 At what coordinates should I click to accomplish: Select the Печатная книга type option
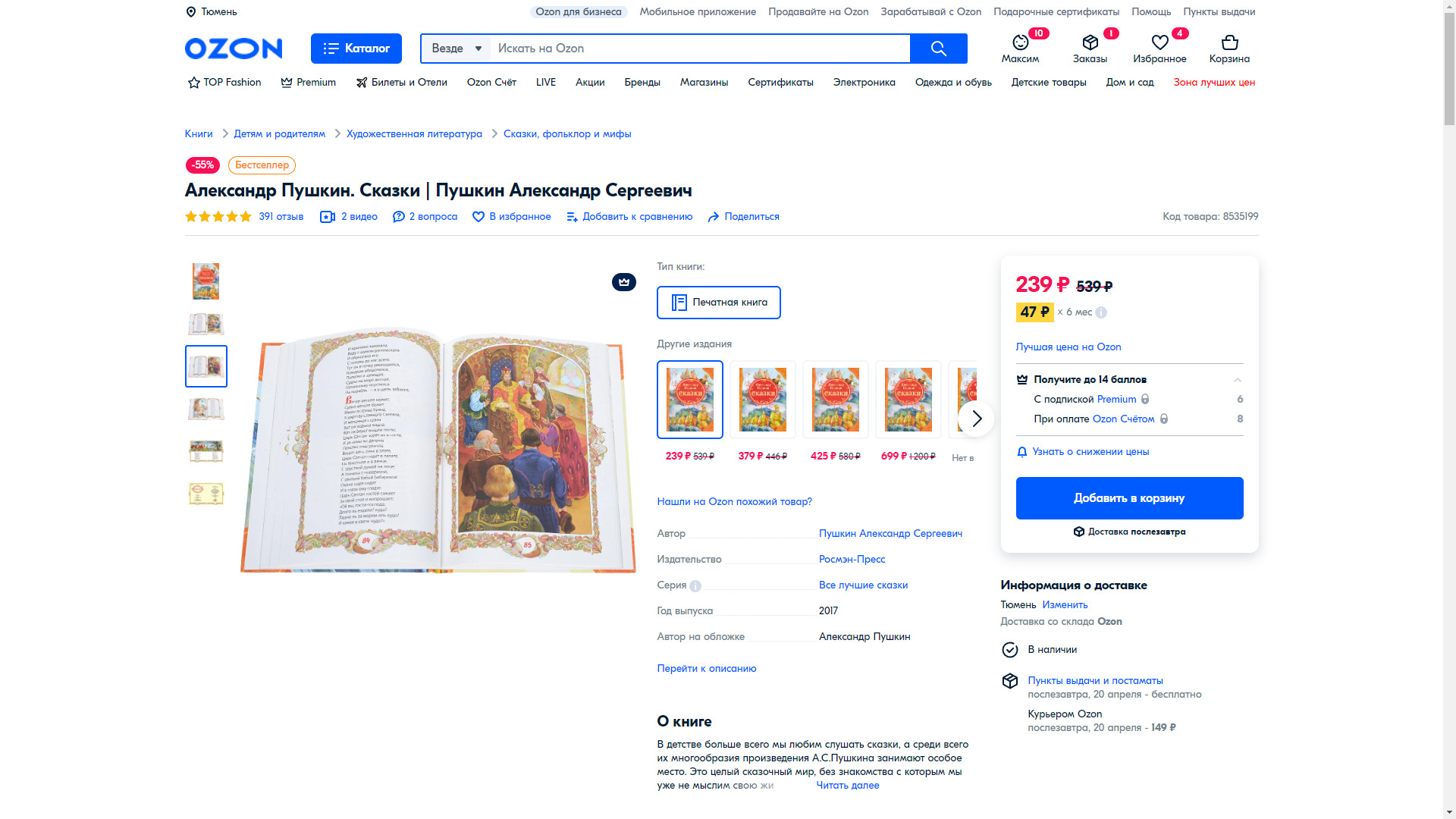(x=718, y=303)
